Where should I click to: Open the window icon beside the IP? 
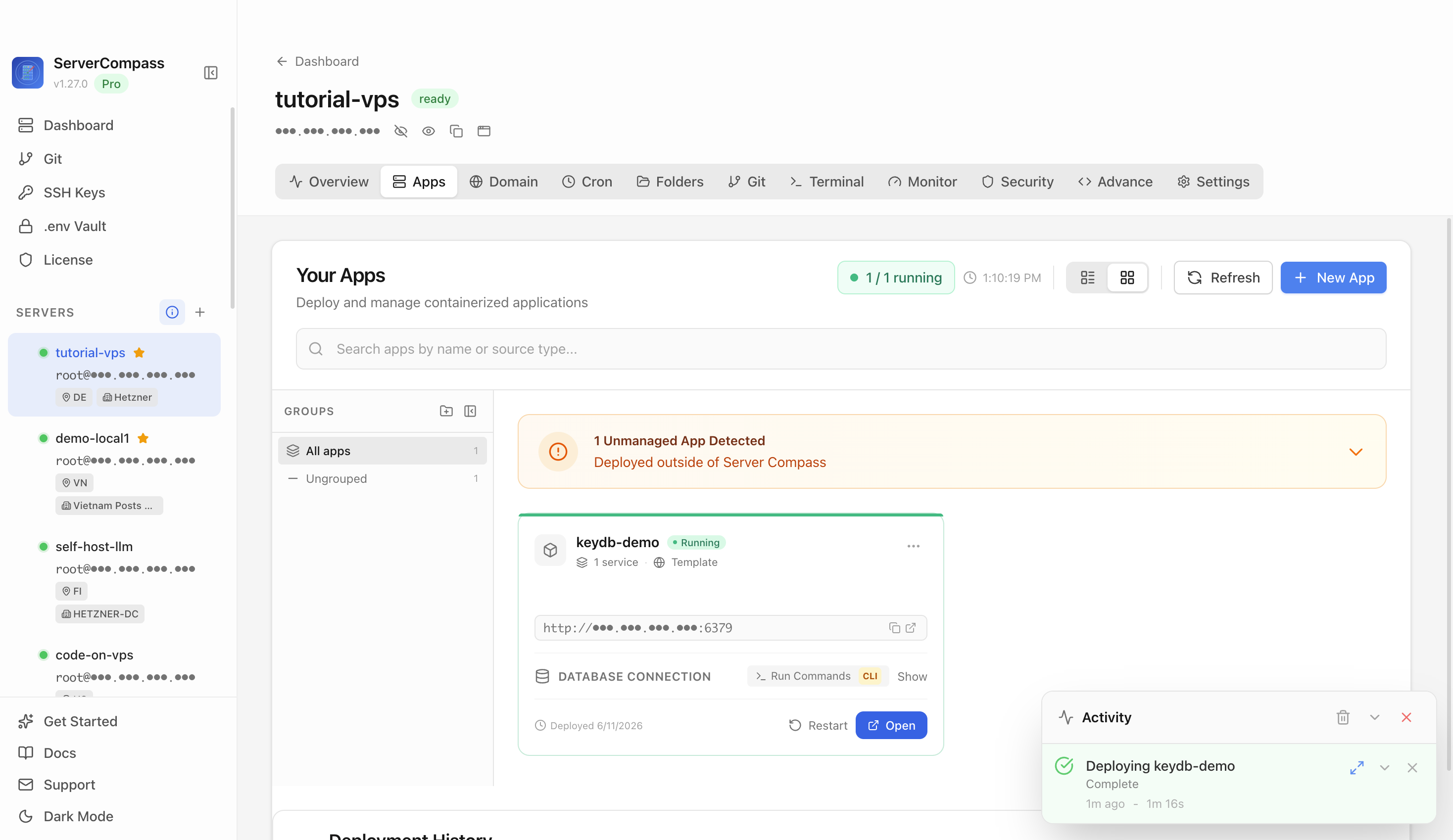pos(484,131)
